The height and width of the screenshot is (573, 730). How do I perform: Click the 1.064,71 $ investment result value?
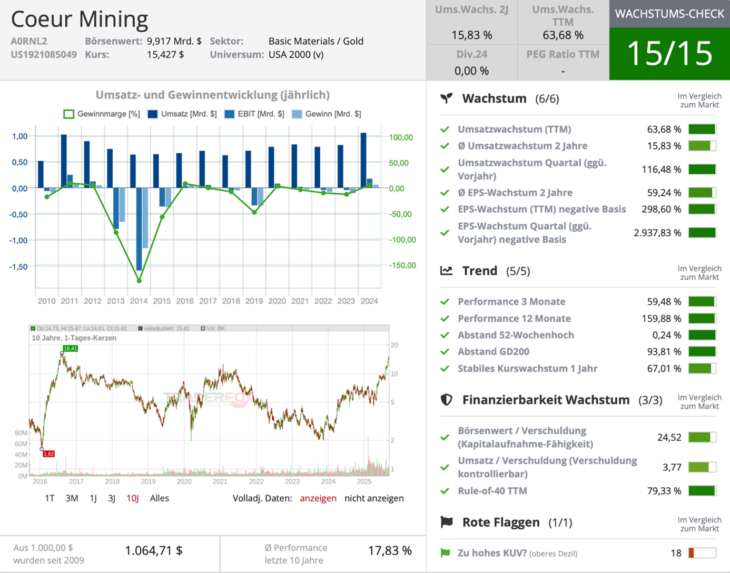click(x=154, y=551)
